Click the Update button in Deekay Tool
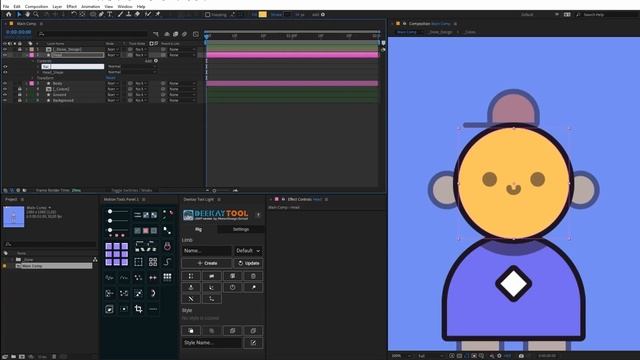This screenshot has height=360, width=640. [249, 263]
